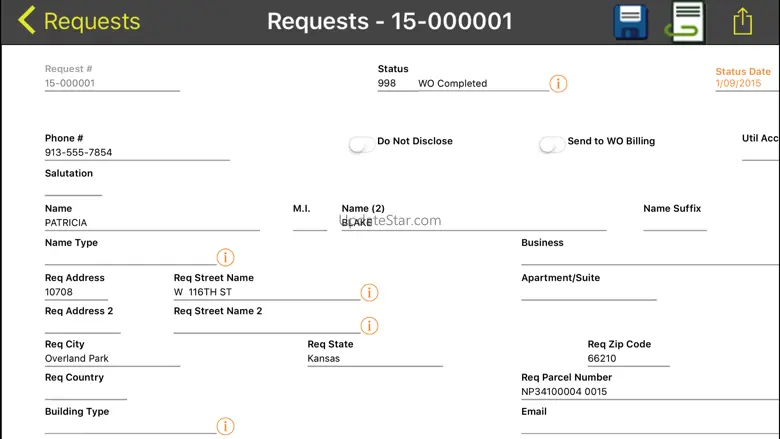Screen dimensions: 780x439
Task: Edit the Phone # field
Action: 137,153
